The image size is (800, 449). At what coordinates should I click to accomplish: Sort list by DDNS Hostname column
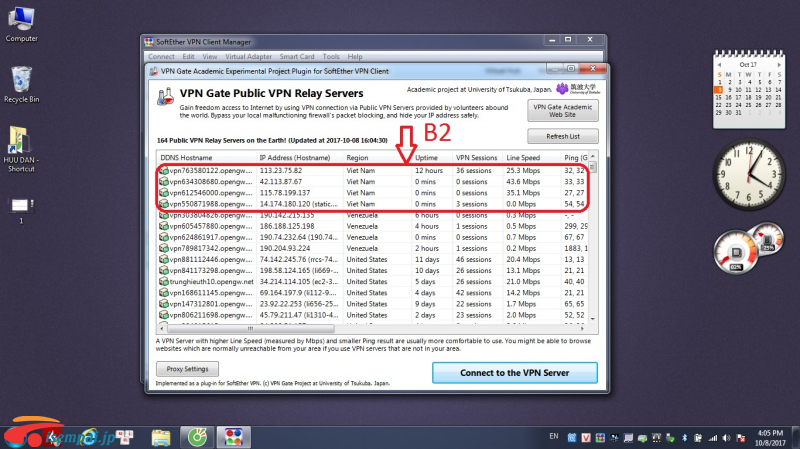coord(206,158)
